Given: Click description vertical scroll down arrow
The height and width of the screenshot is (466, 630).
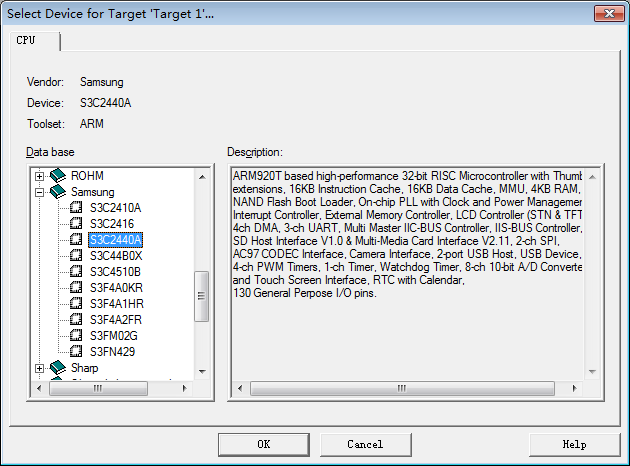Looking at the screenshot, I should [x=592, y=372].
